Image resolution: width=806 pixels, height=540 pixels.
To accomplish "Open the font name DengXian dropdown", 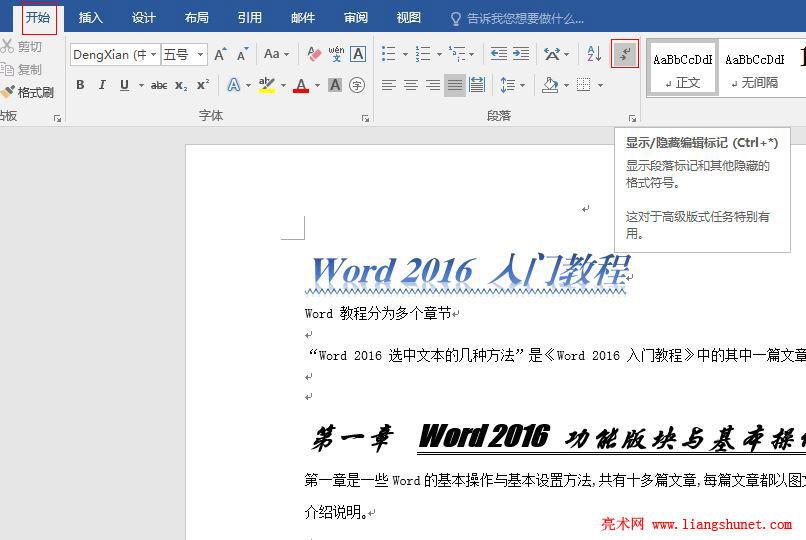I will click(x=153, y=54).
